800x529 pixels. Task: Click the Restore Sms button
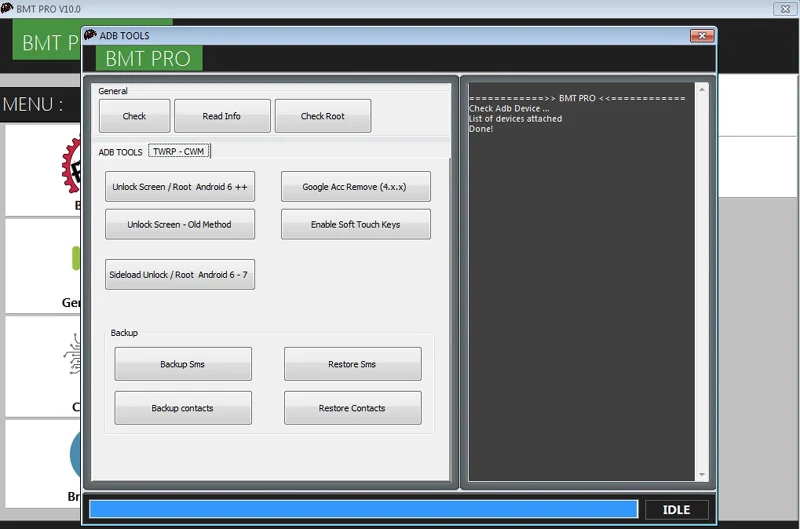click(x=353, y=364)
